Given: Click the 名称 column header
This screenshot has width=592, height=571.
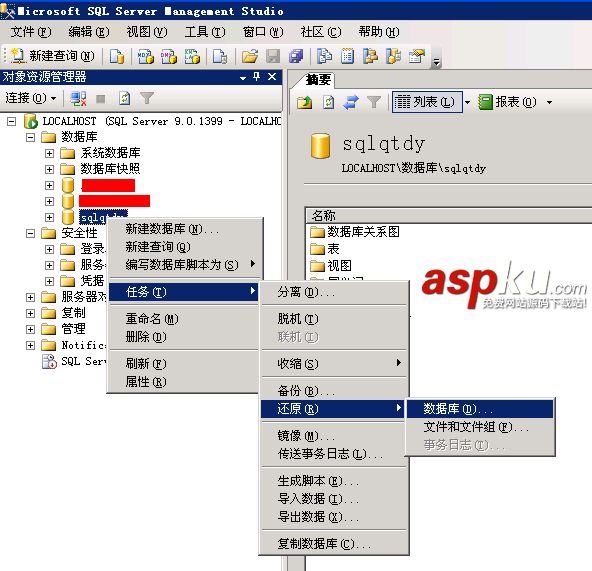Looking at the screenshot, I should click(x=449, y=216).
